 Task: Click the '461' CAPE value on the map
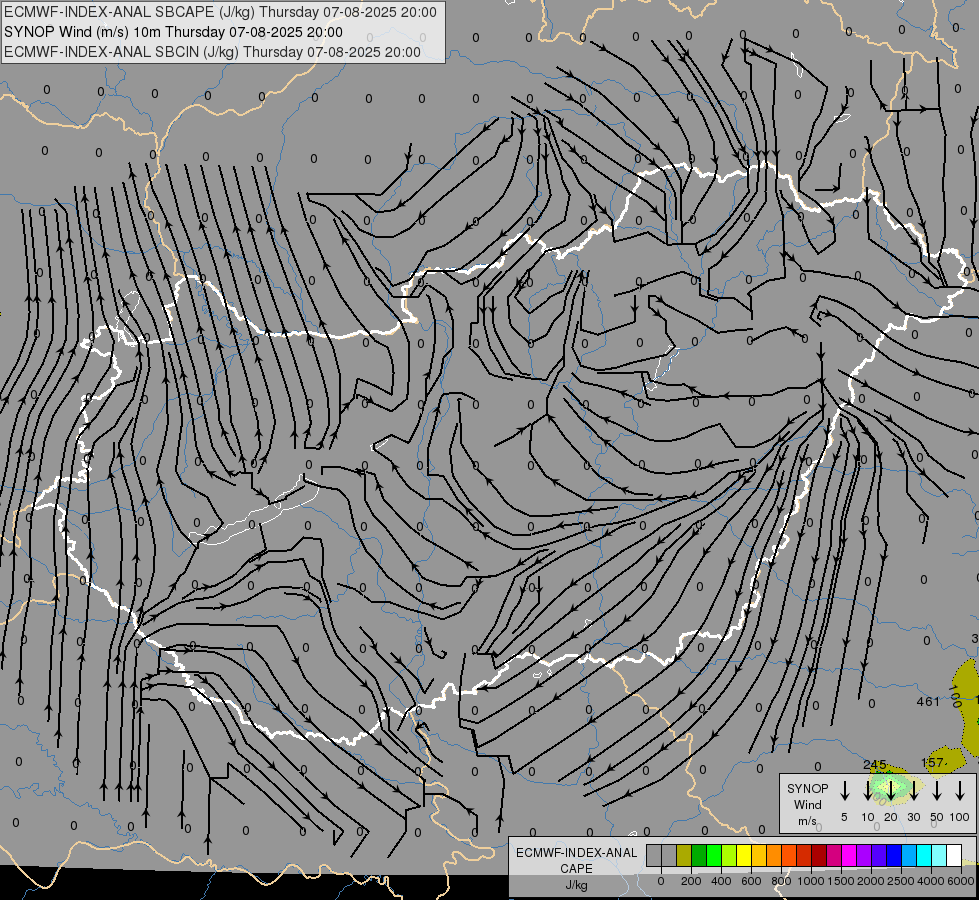tap(928, 701)
